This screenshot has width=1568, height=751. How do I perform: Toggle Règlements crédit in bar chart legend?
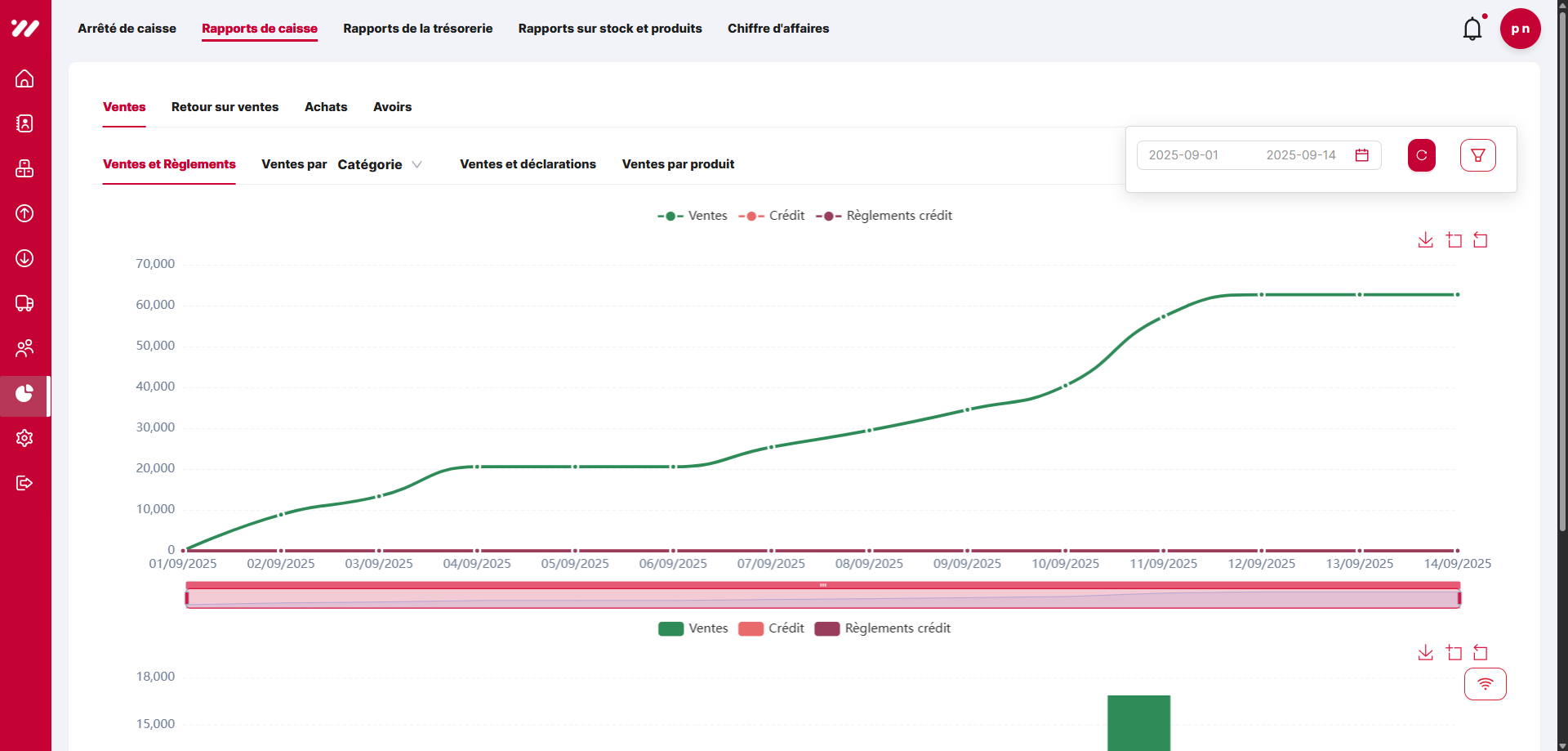[883, 628]
